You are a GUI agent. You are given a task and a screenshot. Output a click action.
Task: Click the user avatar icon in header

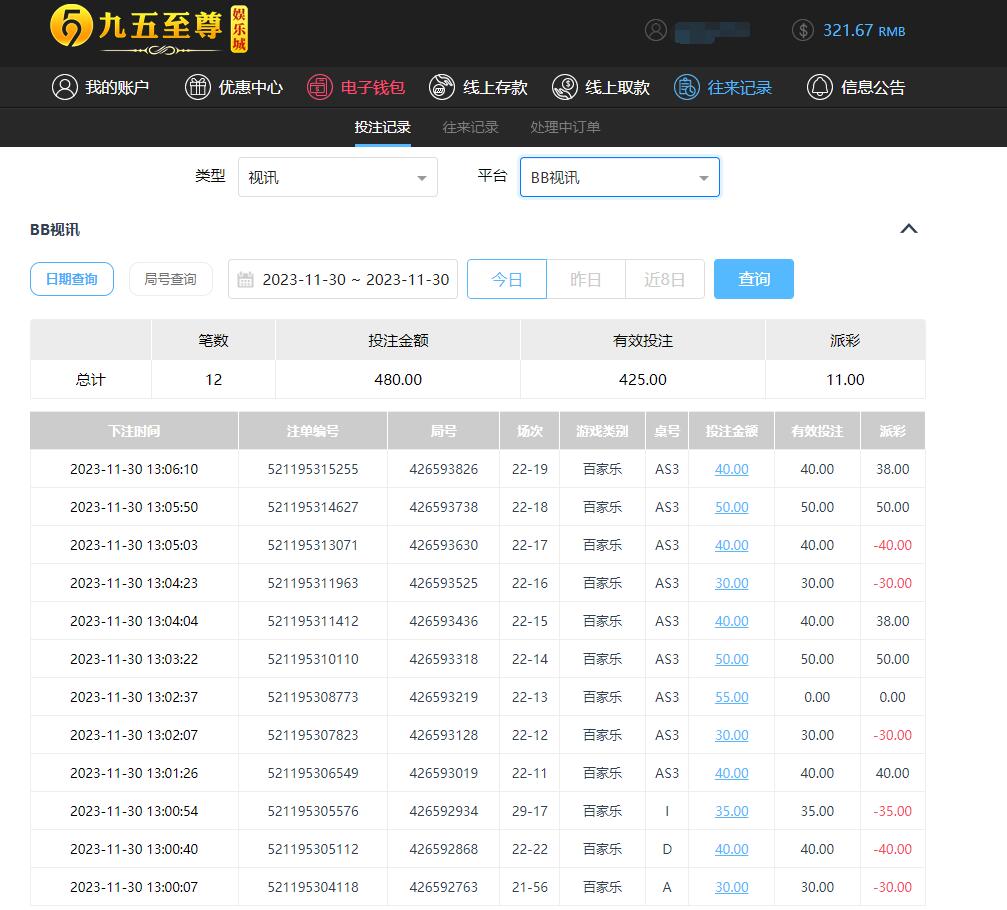[x=656, y=30]
